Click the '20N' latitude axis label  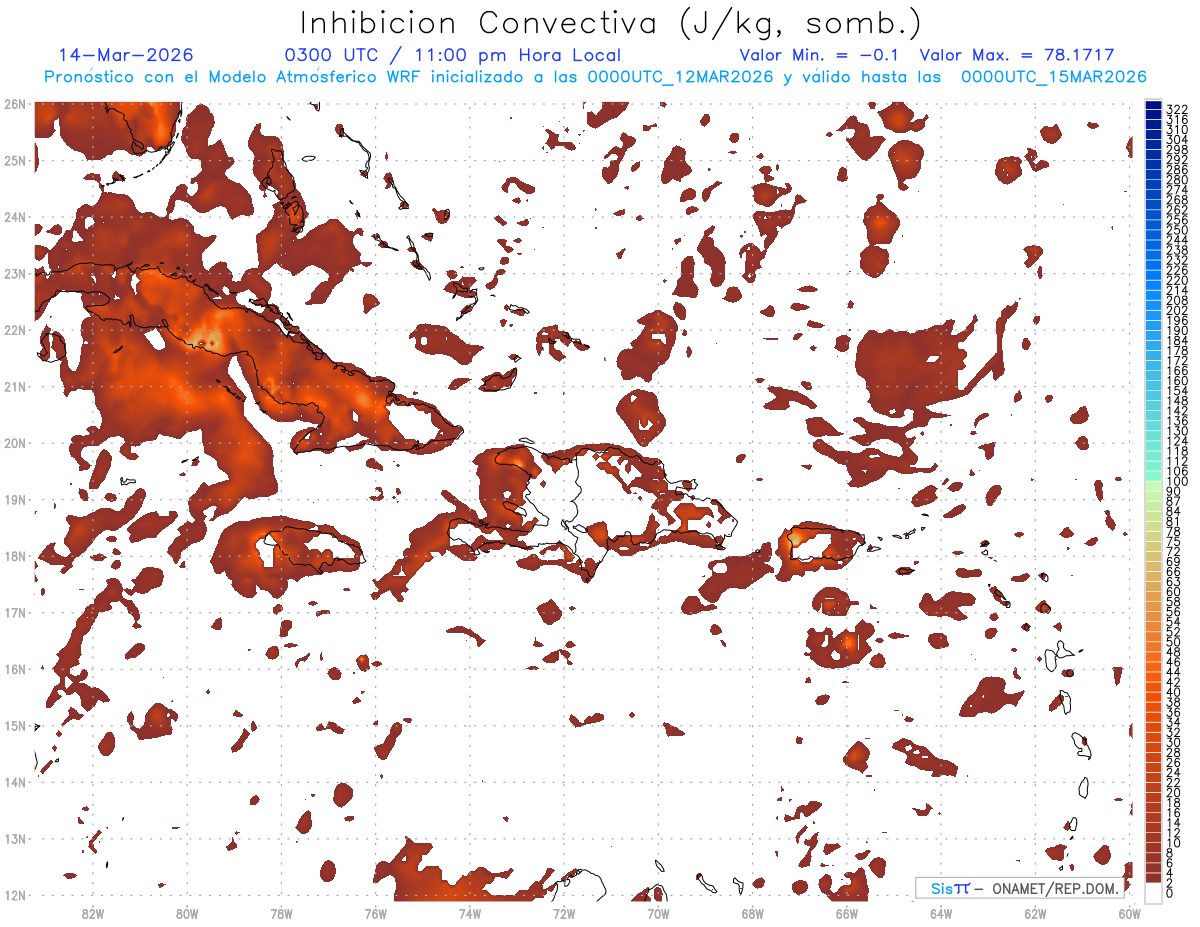pos(14,443)
